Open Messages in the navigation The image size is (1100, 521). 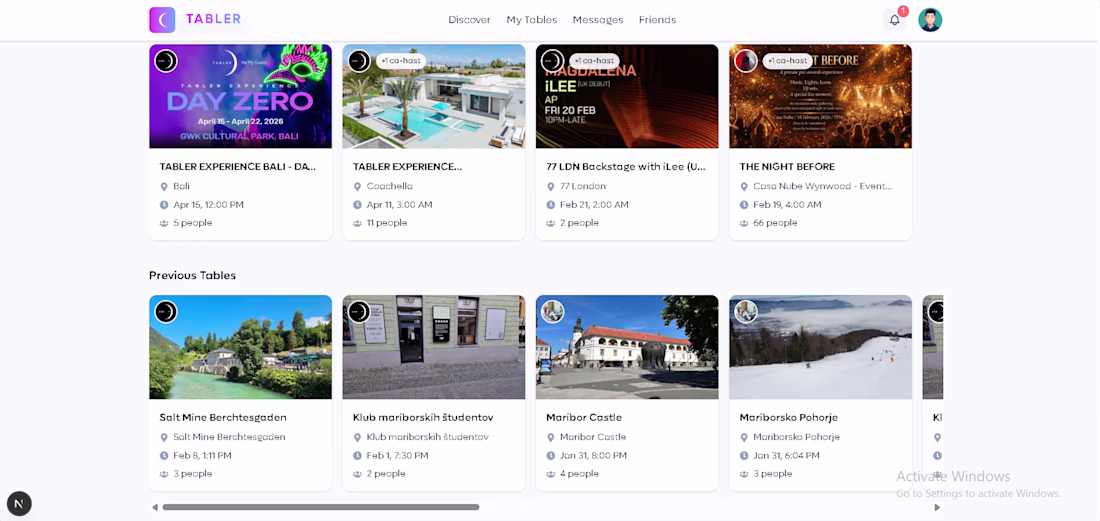tap(598, 20)
